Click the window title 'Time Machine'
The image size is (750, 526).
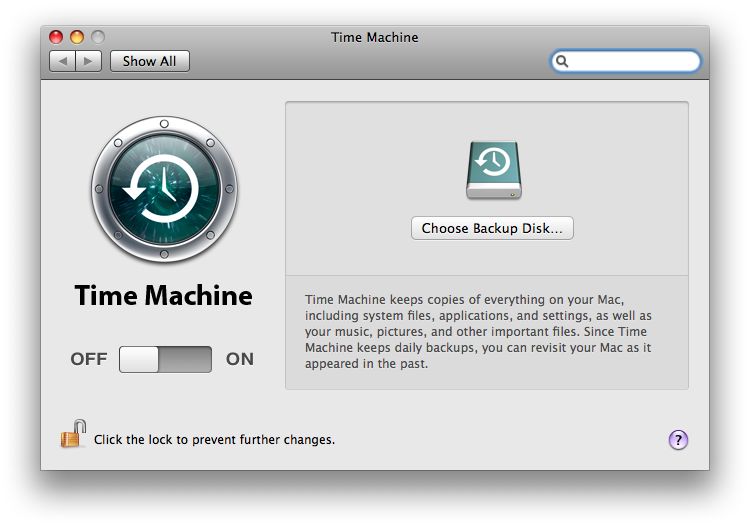375,37
